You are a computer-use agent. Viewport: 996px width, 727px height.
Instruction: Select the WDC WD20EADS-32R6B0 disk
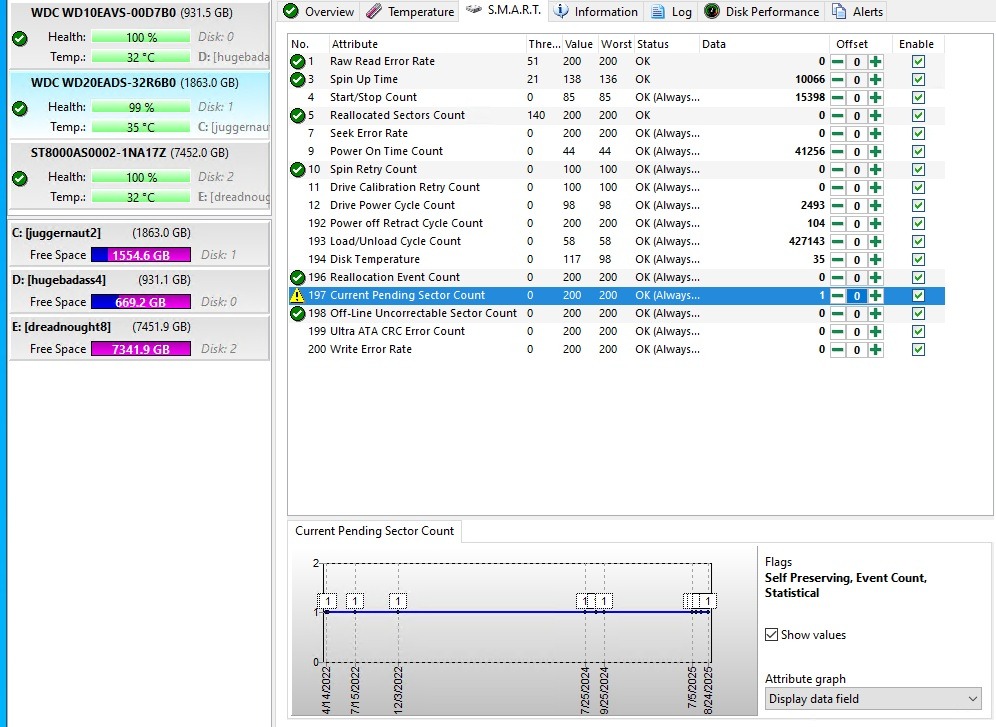140,105
